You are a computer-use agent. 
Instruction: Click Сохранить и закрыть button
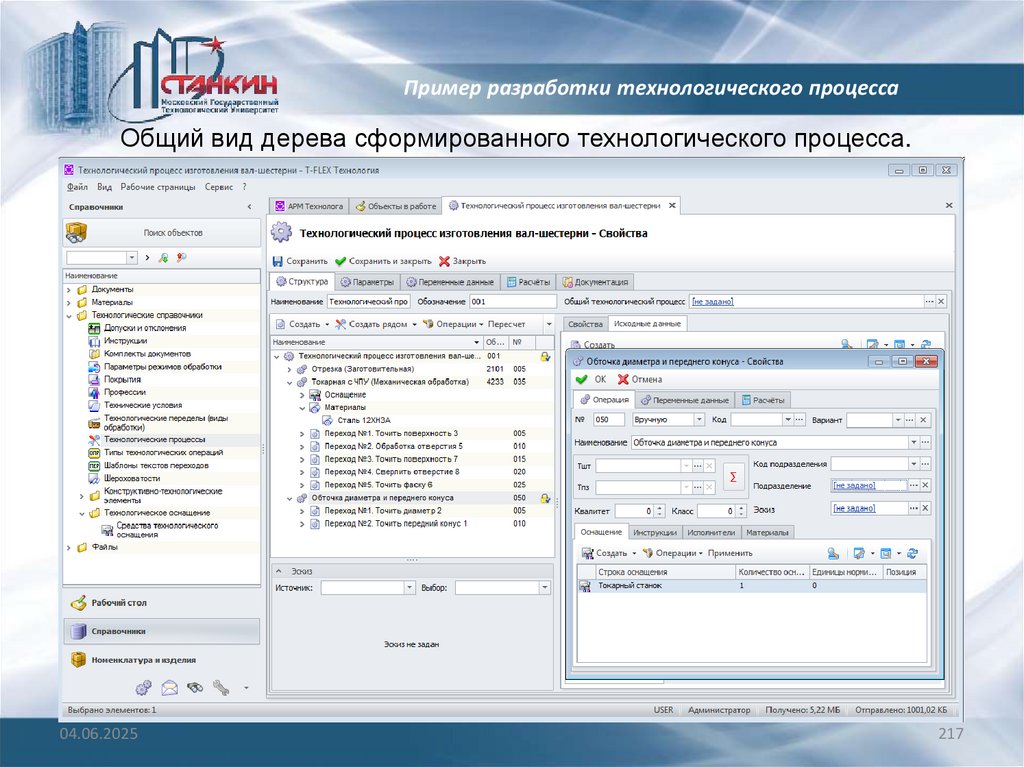(x=383, y=261)
